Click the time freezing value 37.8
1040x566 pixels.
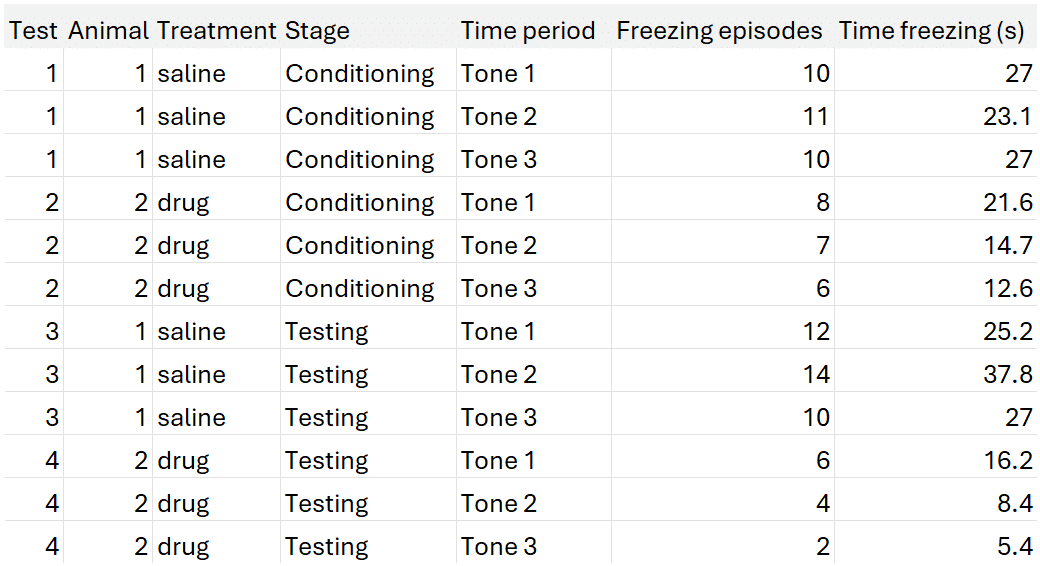1007,375
